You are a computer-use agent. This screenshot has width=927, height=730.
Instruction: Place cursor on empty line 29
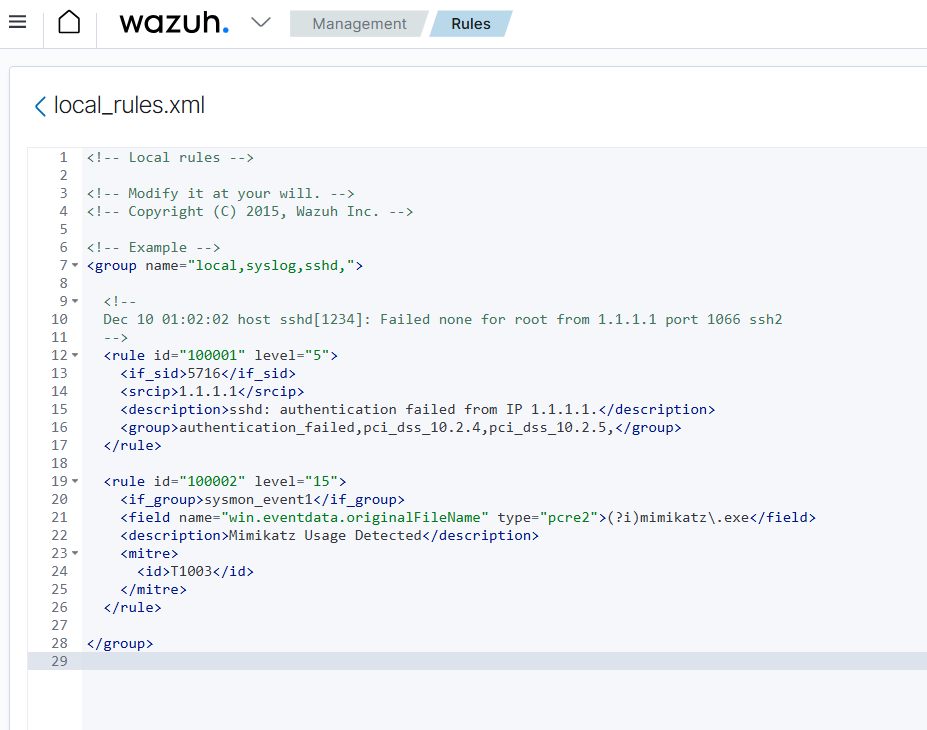[400, 662]
